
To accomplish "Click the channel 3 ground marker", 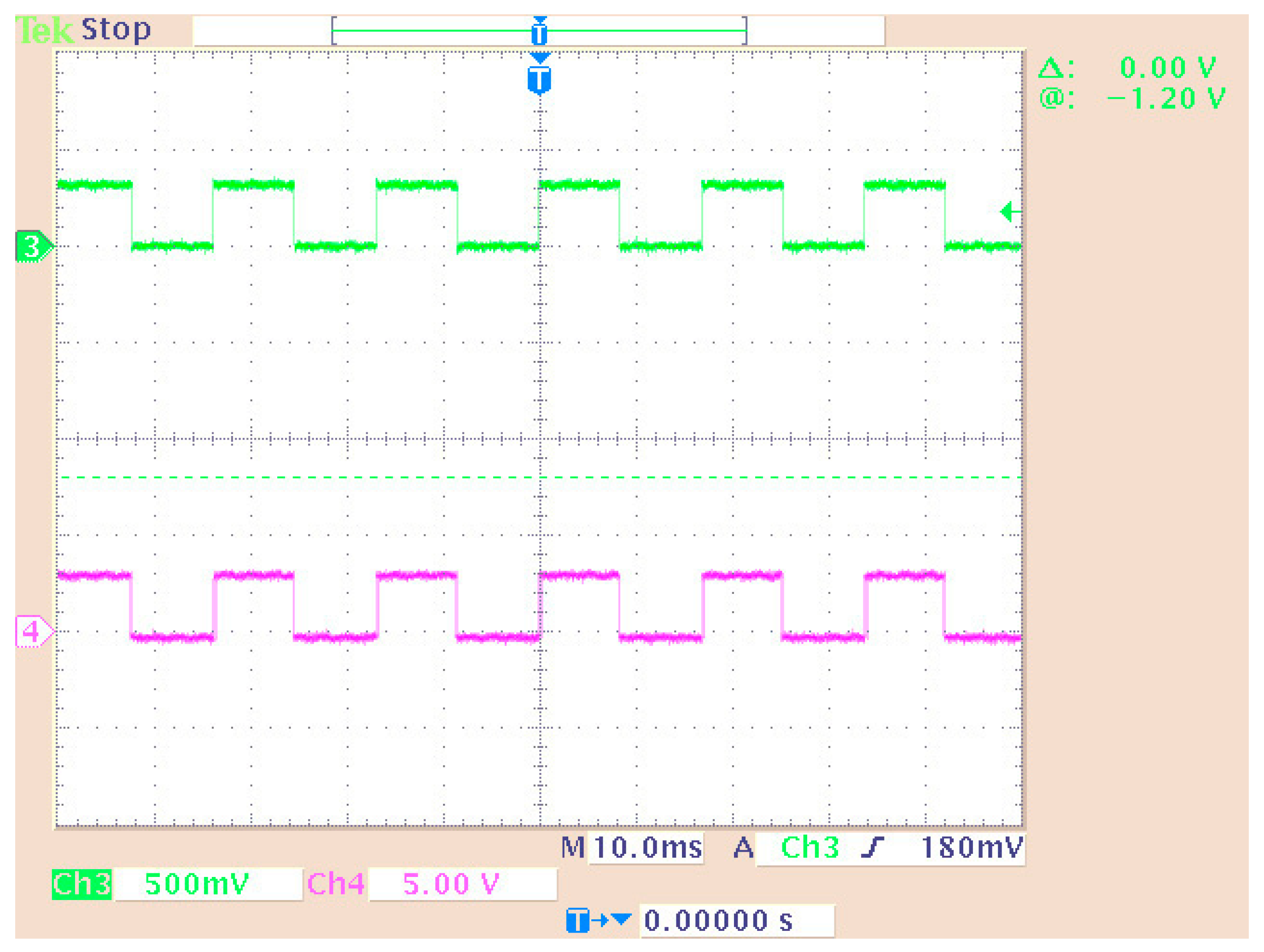I will 34,246.
